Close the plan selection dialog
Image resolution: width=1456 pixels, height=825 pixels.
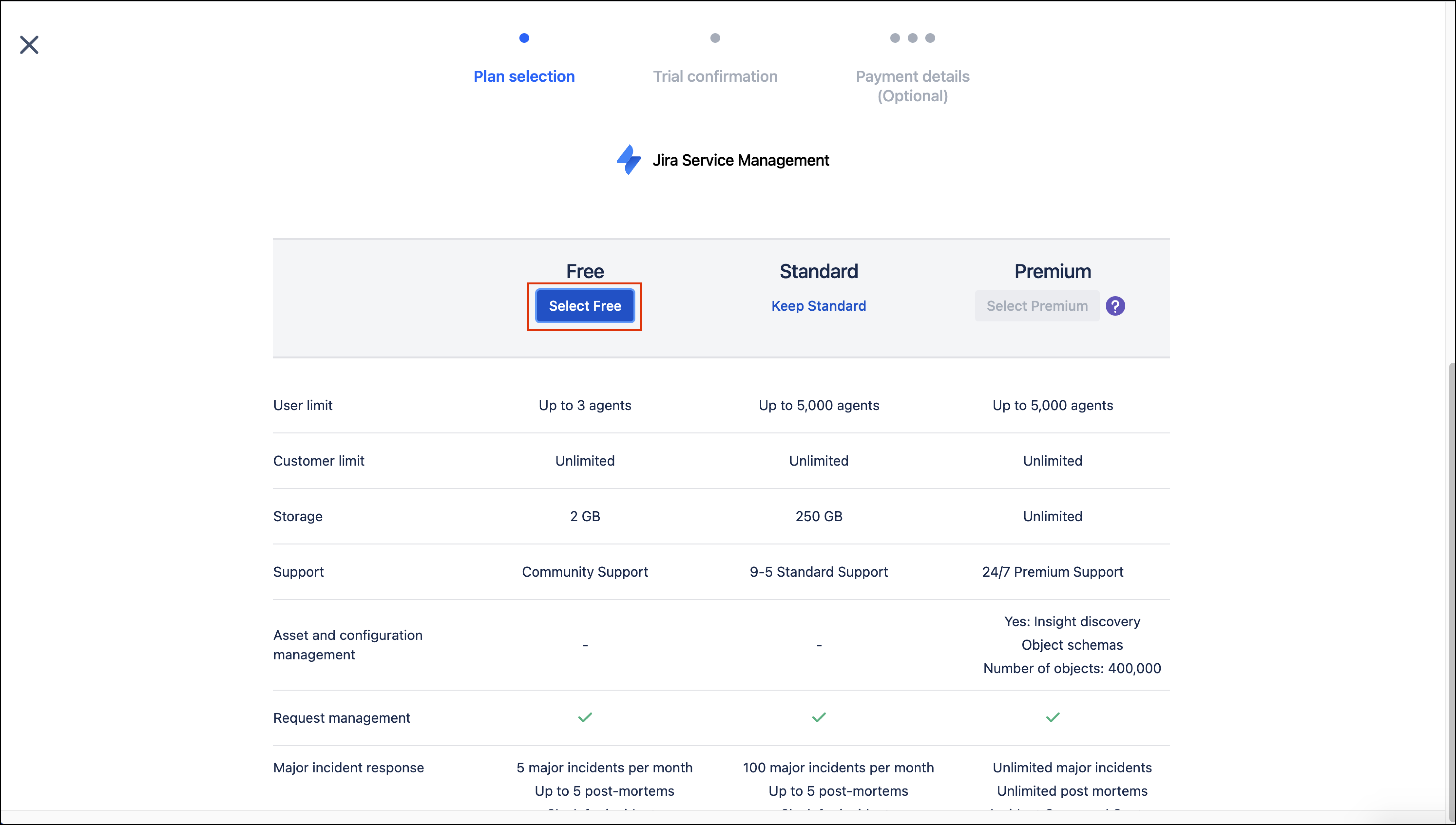pos(29,45)
